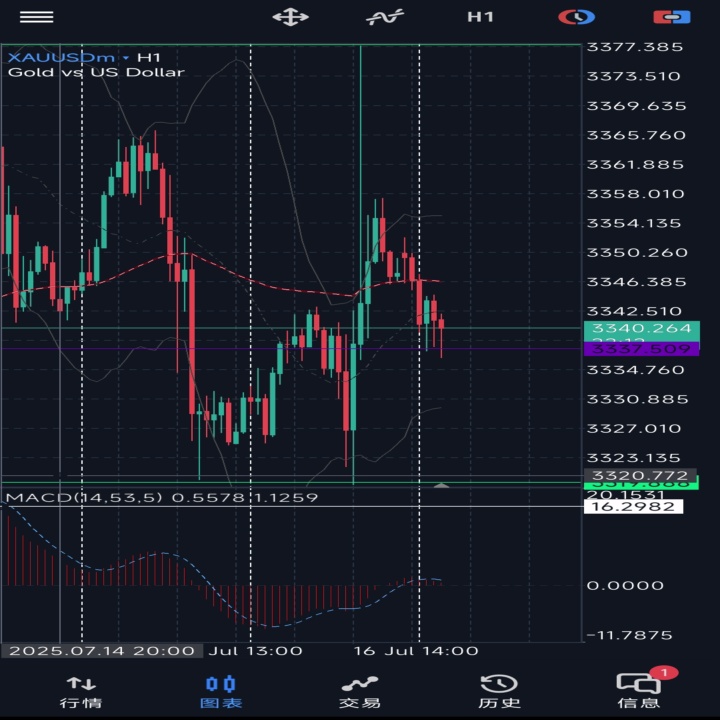Click the XAUUSDm symbol name

point(61,57)
